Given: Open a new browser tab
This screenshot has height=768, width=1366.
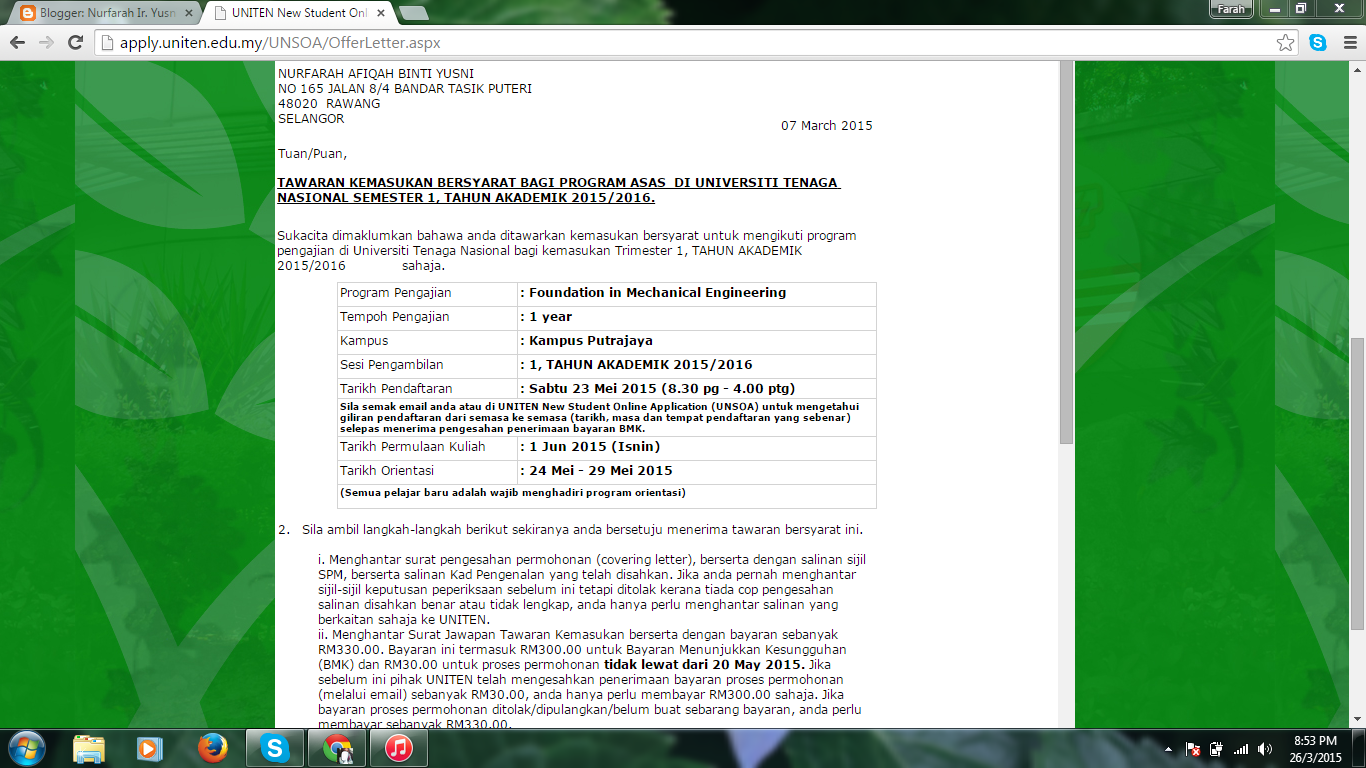Looking at the screenshot, I should point(413,13).
